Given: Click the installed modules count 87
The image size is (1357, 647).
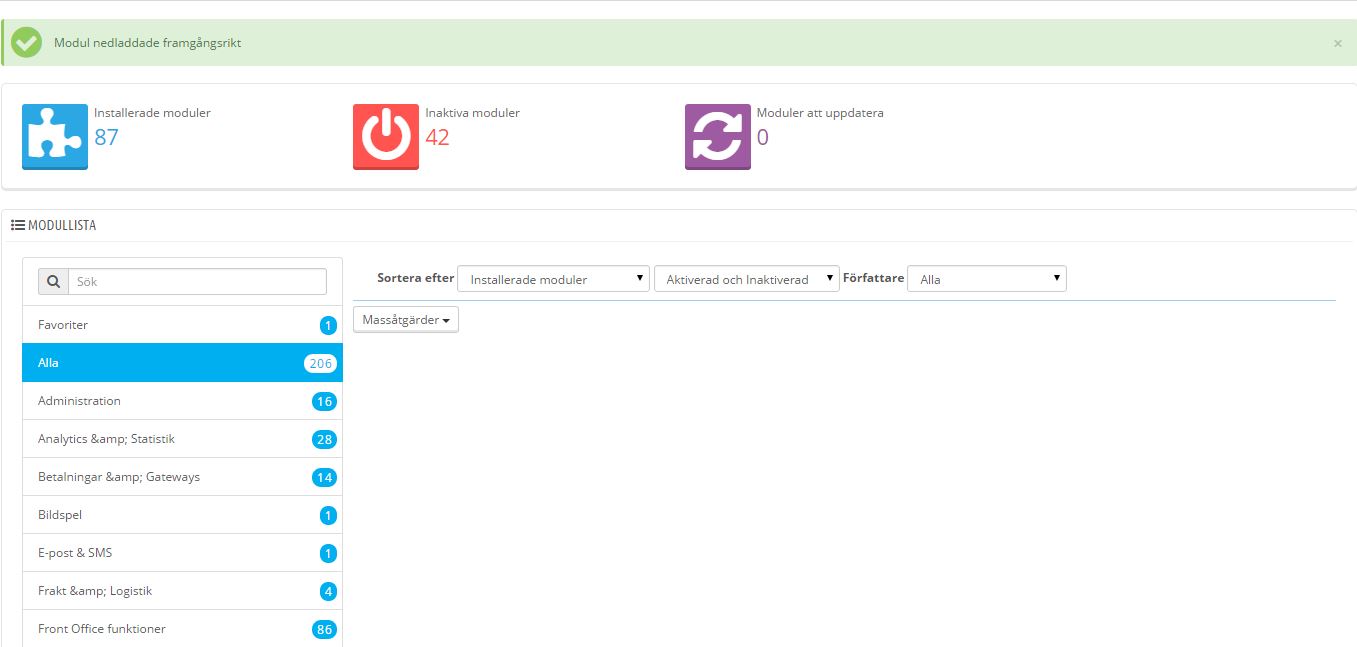Looking at the screenshot, I should point(106,138).
